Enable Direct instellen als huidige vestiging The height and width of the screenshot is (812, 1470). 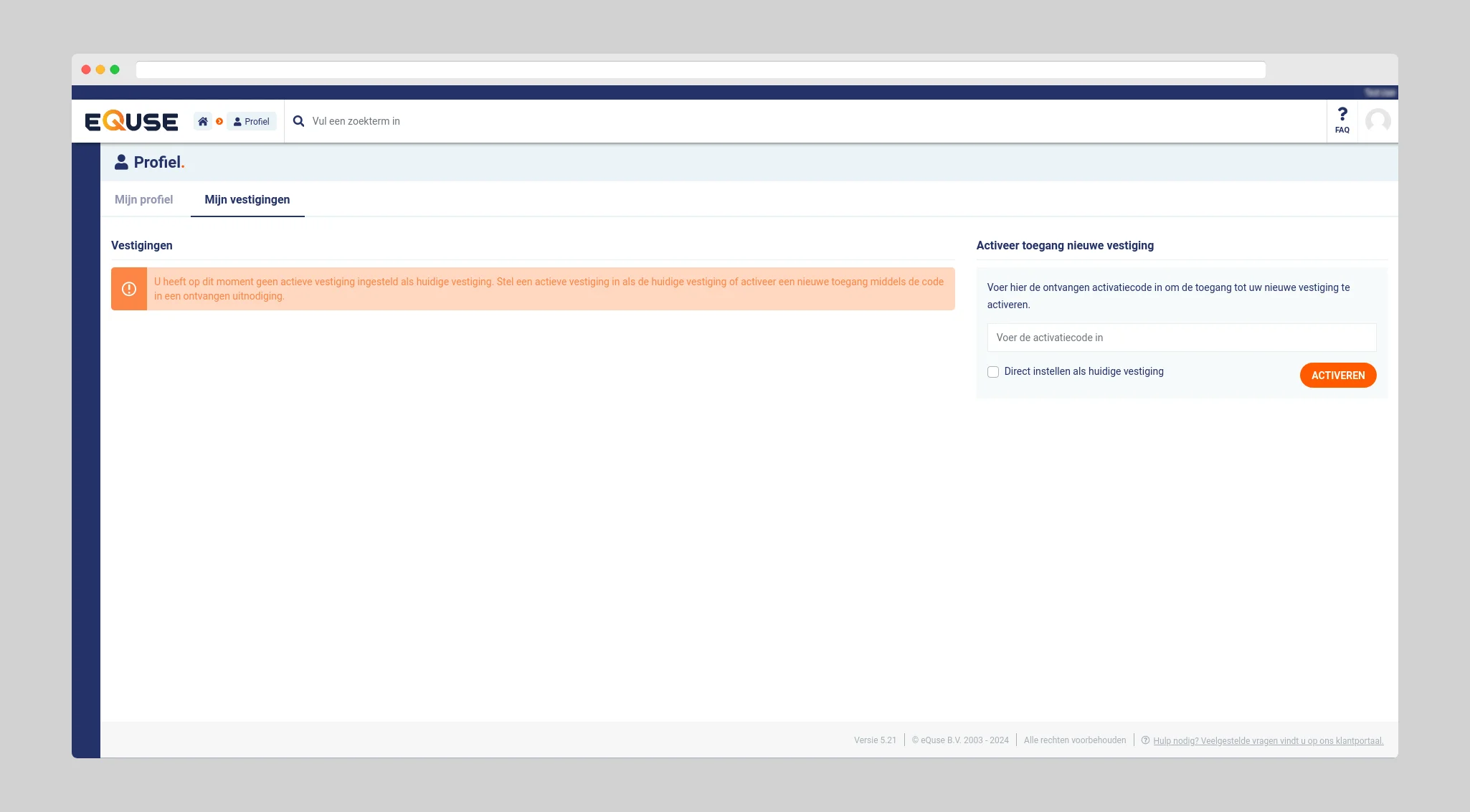[x=993, y=372]
